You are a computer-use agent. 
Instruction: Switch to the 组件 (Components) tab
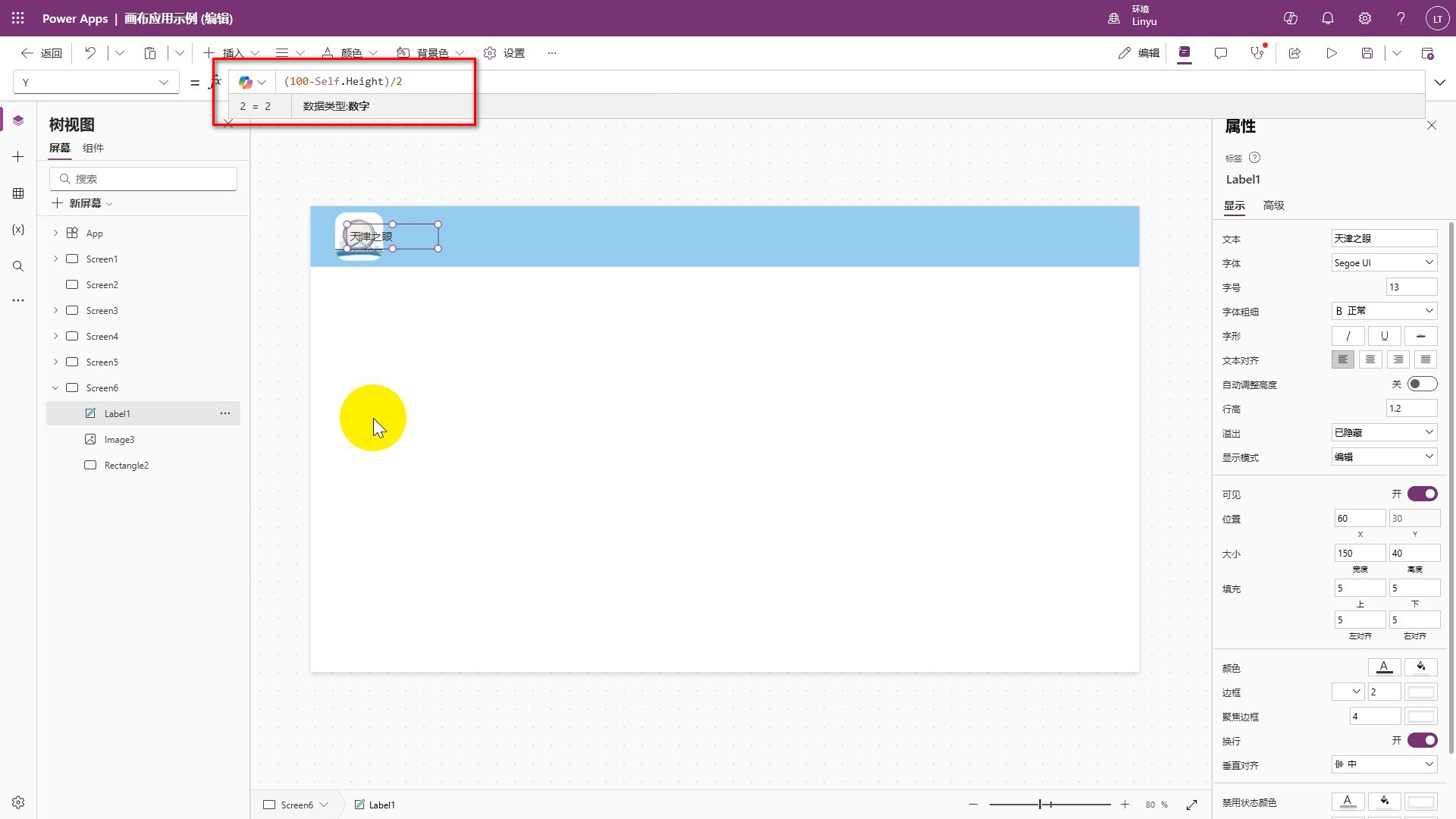(x=93, y=148)
